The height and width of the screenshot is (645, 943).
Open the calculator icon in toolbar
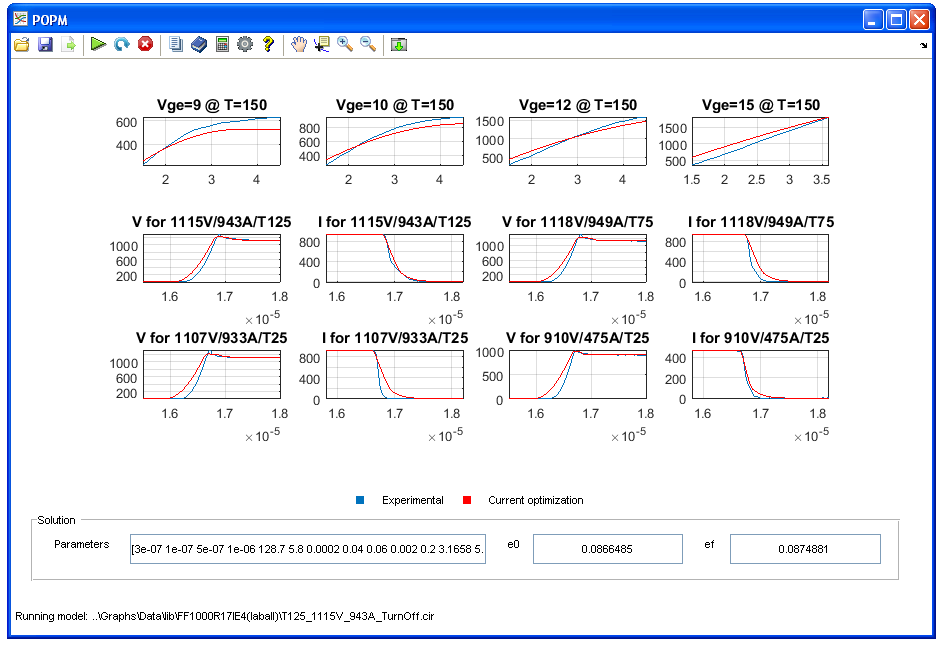222,45
